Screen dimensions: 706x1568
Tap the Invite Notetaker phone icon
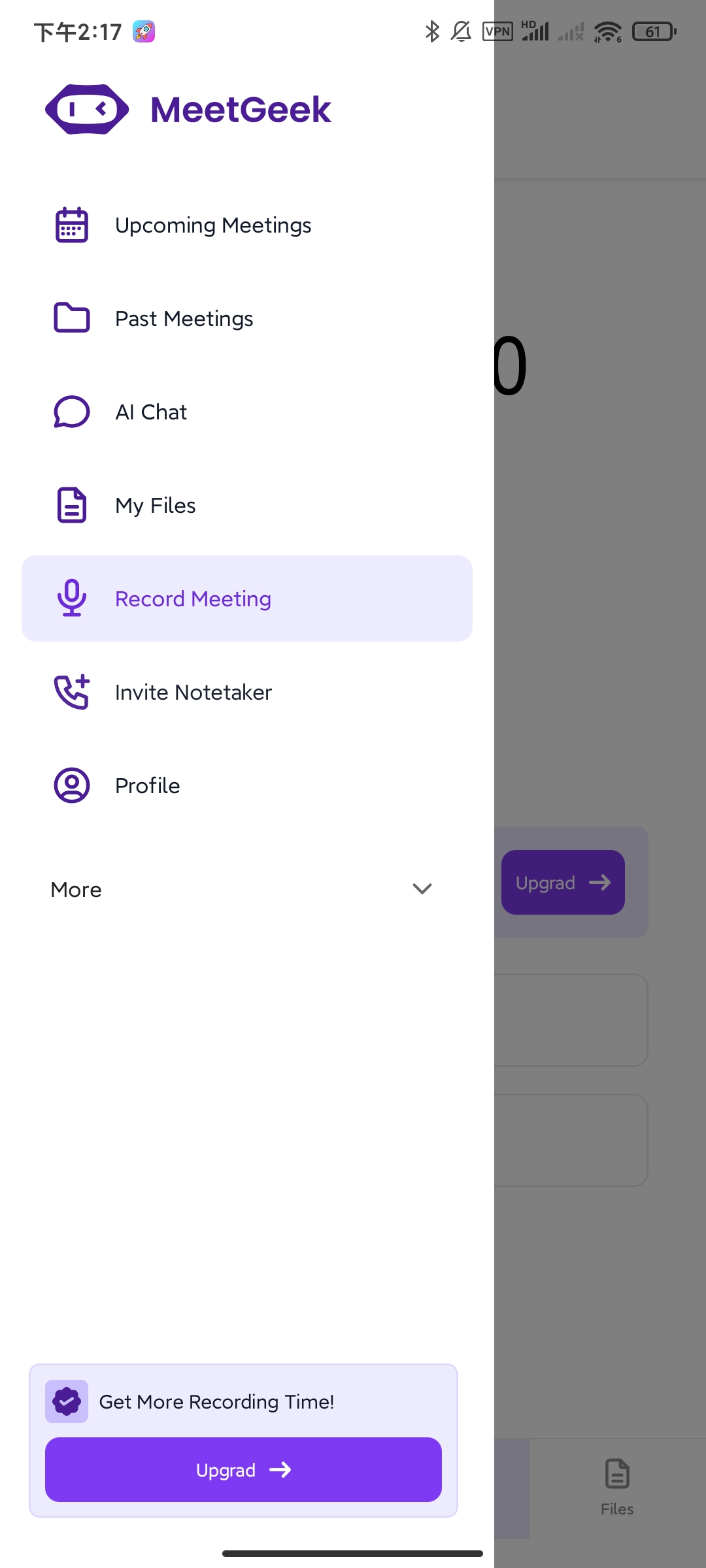pos(72,692)
